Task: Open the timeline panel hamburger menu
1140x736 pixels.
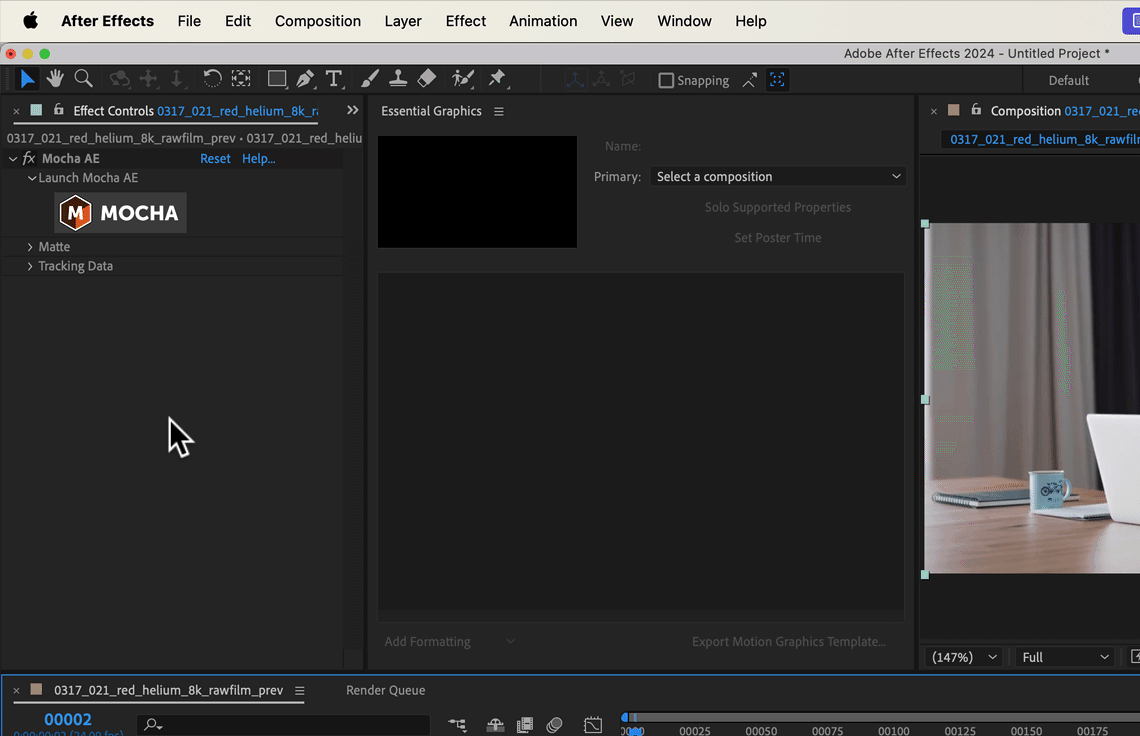Action: (x=300, y=690)
